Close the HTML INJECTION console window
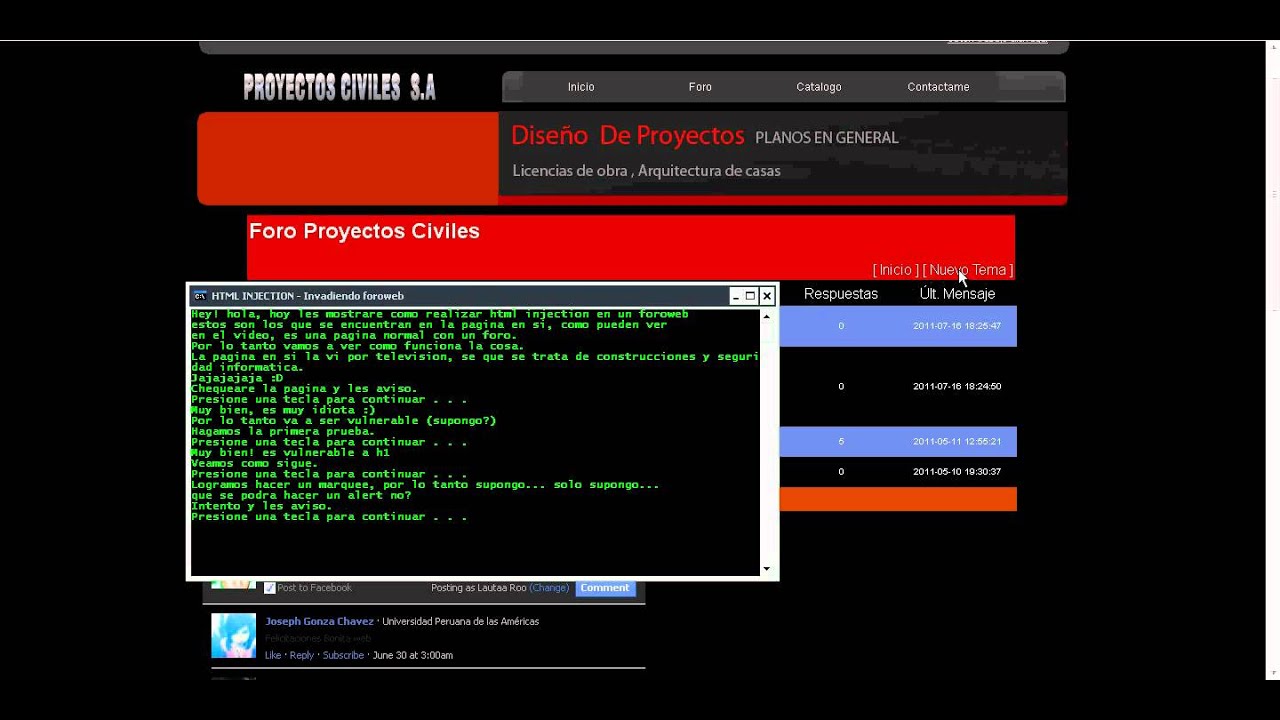The width and height of the screenshot is (1280, 720). pos(767,296)
